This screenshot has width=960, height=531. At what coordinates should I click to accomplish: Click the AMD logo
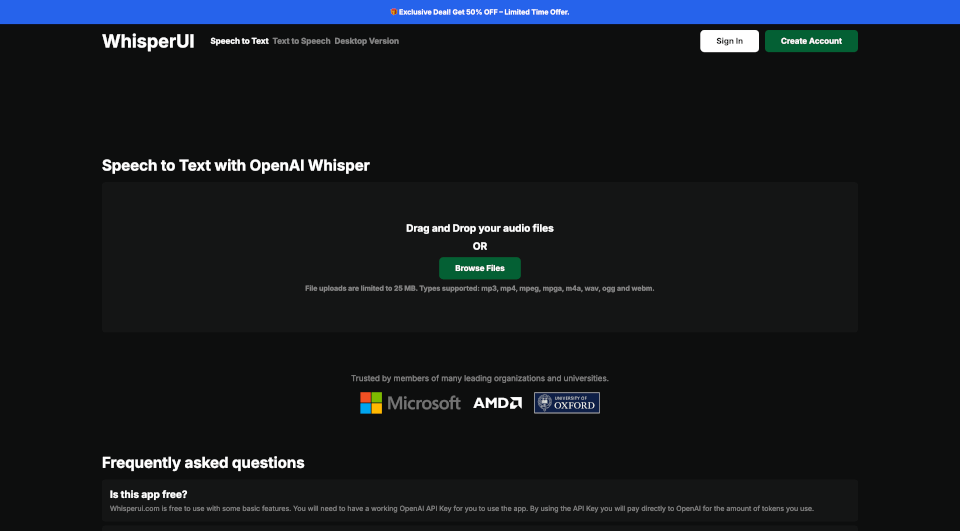(x=498, y=403)
